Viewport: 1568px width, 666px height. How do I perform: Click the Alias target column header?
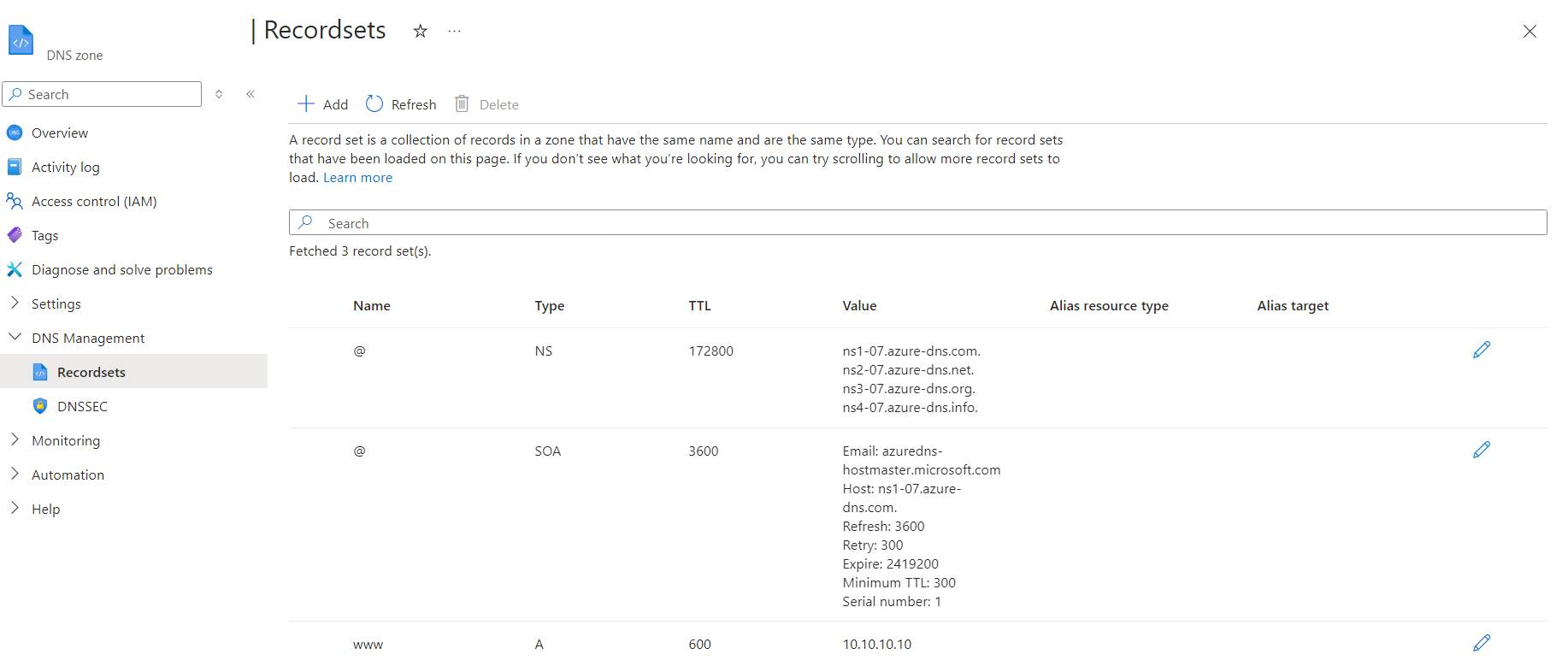1293,306
